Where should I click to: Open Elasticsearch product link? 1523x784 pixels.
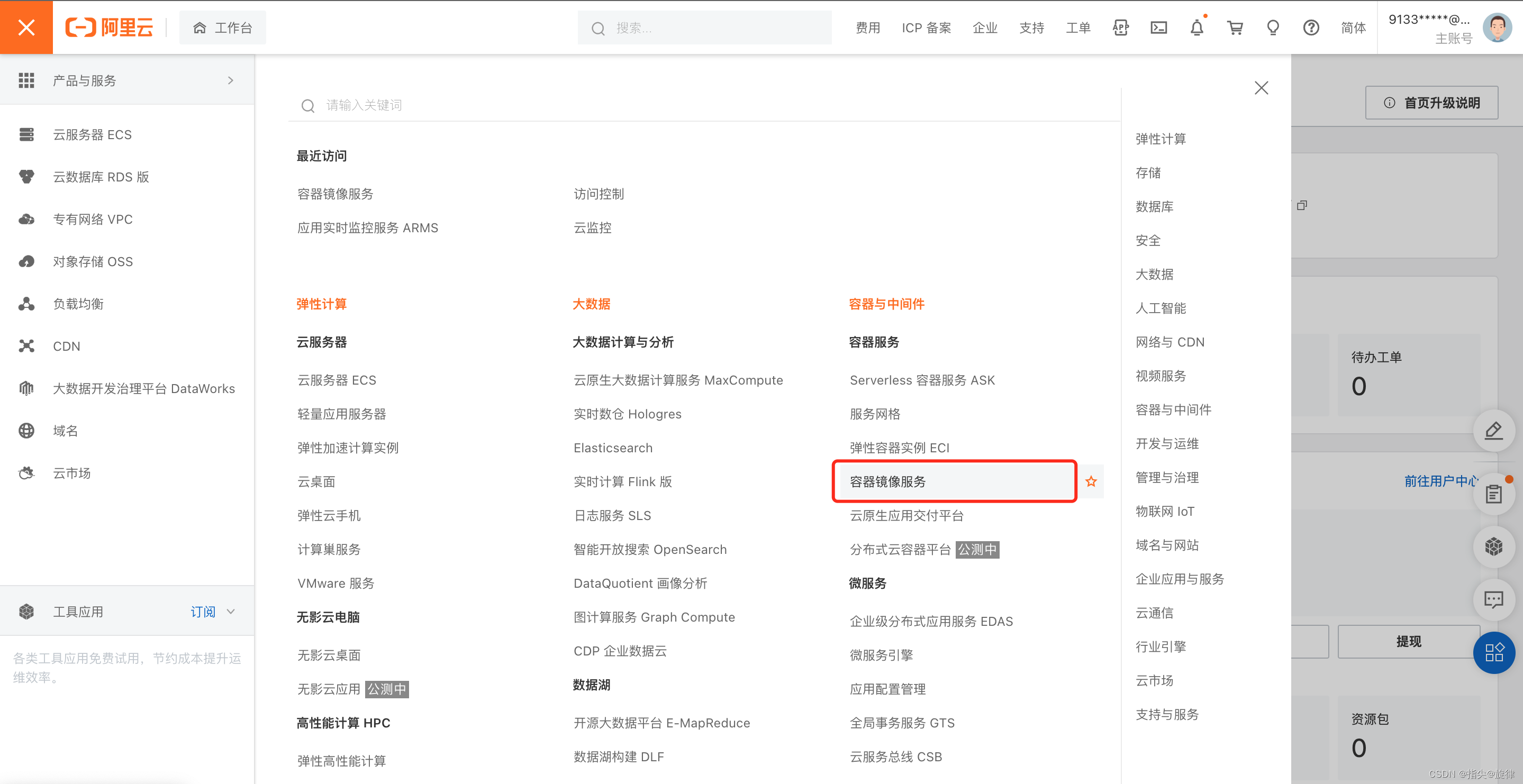(612, 448)
